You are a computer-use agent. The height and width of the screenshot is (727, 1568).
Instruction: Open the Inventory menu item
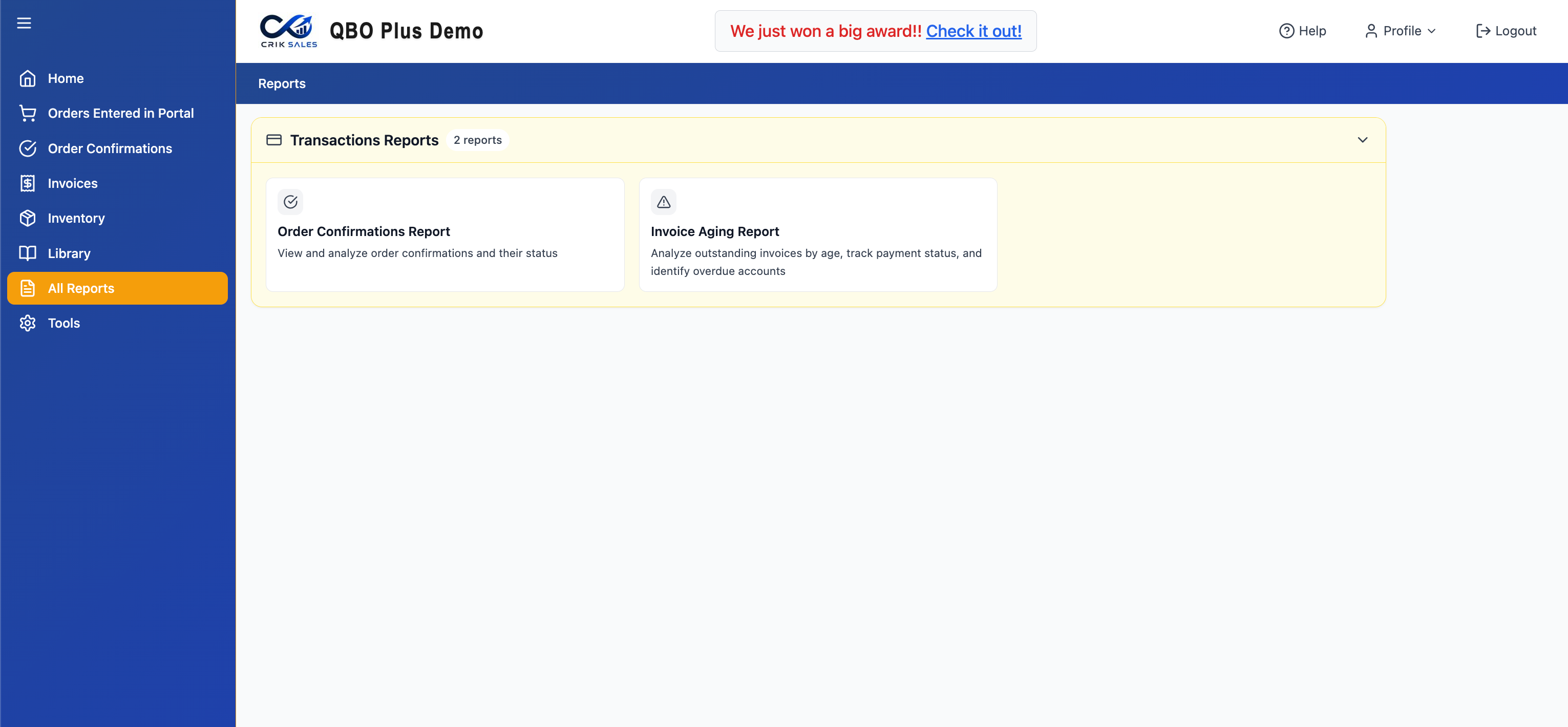(x=117, y=218)
